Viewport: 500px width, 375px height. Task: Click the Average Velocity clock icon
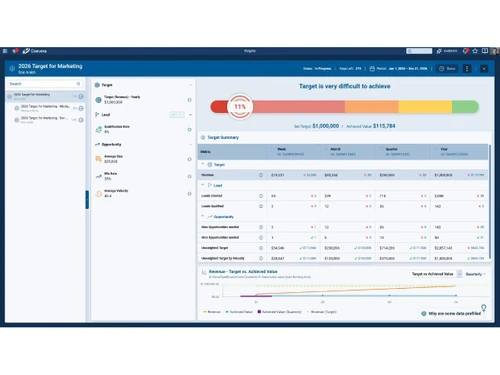[x=98, y=194]
